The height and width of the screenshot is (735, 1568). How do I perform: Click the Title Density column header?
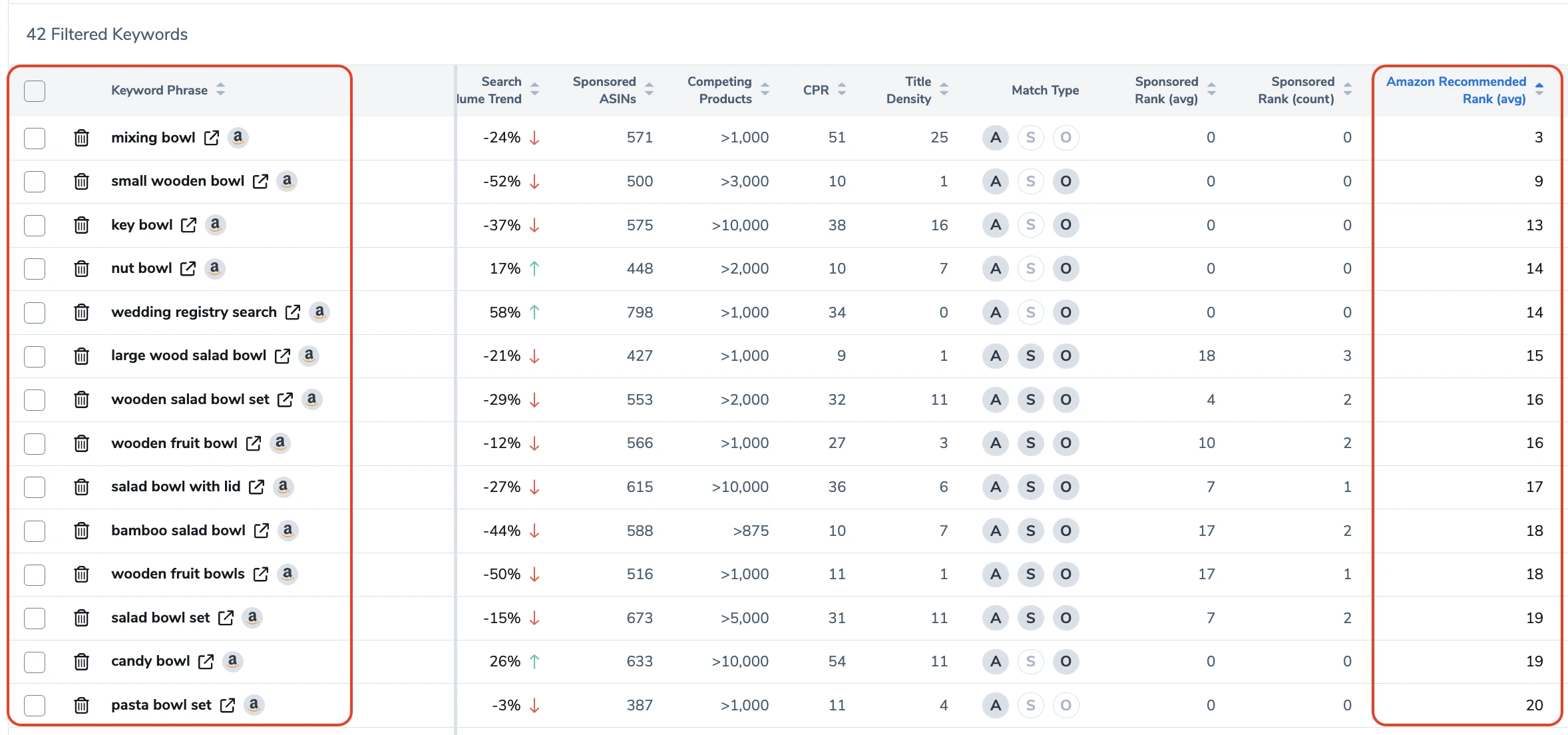909,90
